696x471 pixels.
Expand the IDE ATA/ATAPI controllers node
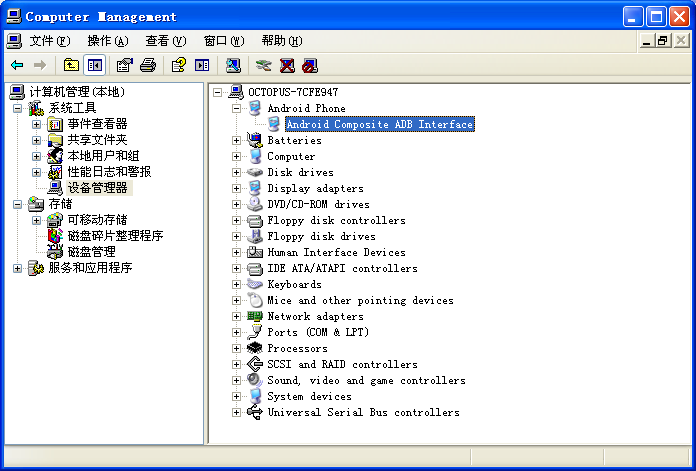pyautogui.click(x=236, y=268)
